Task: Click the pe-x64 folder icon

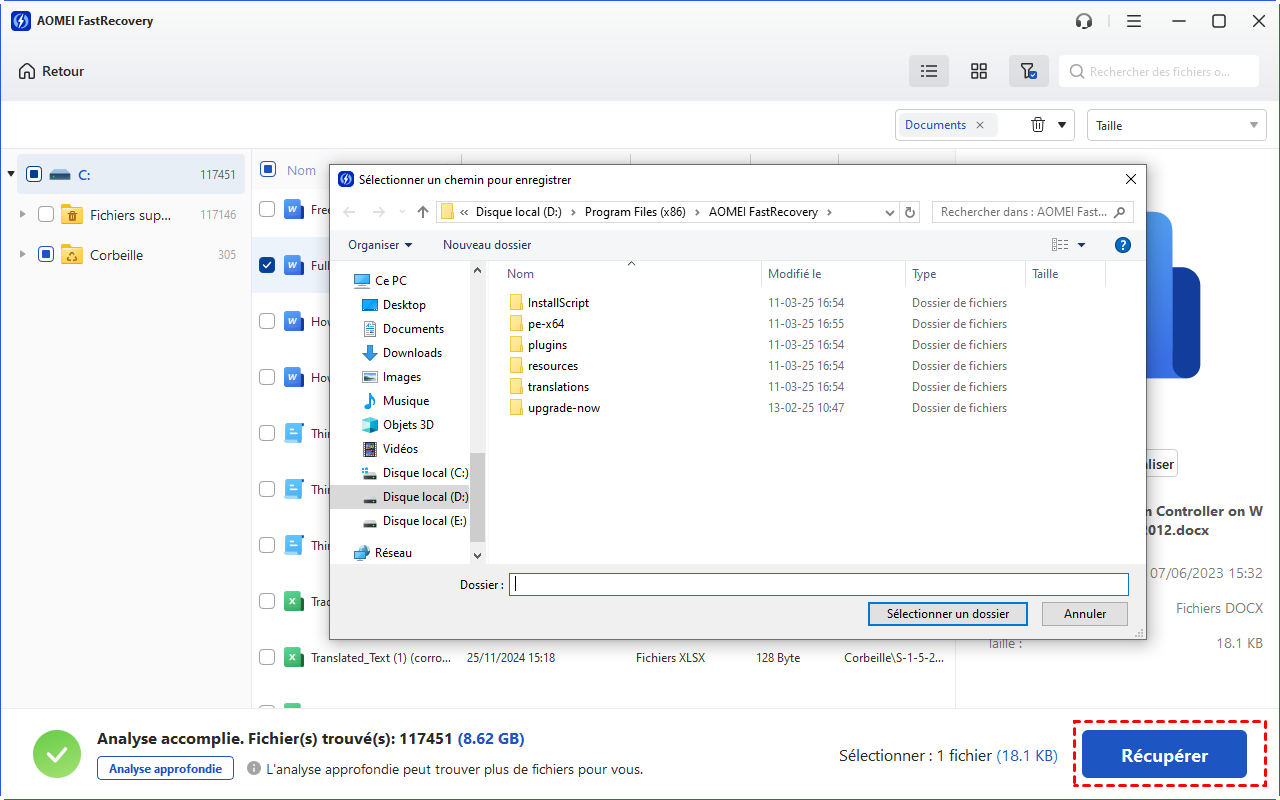Action: point(516,324)
